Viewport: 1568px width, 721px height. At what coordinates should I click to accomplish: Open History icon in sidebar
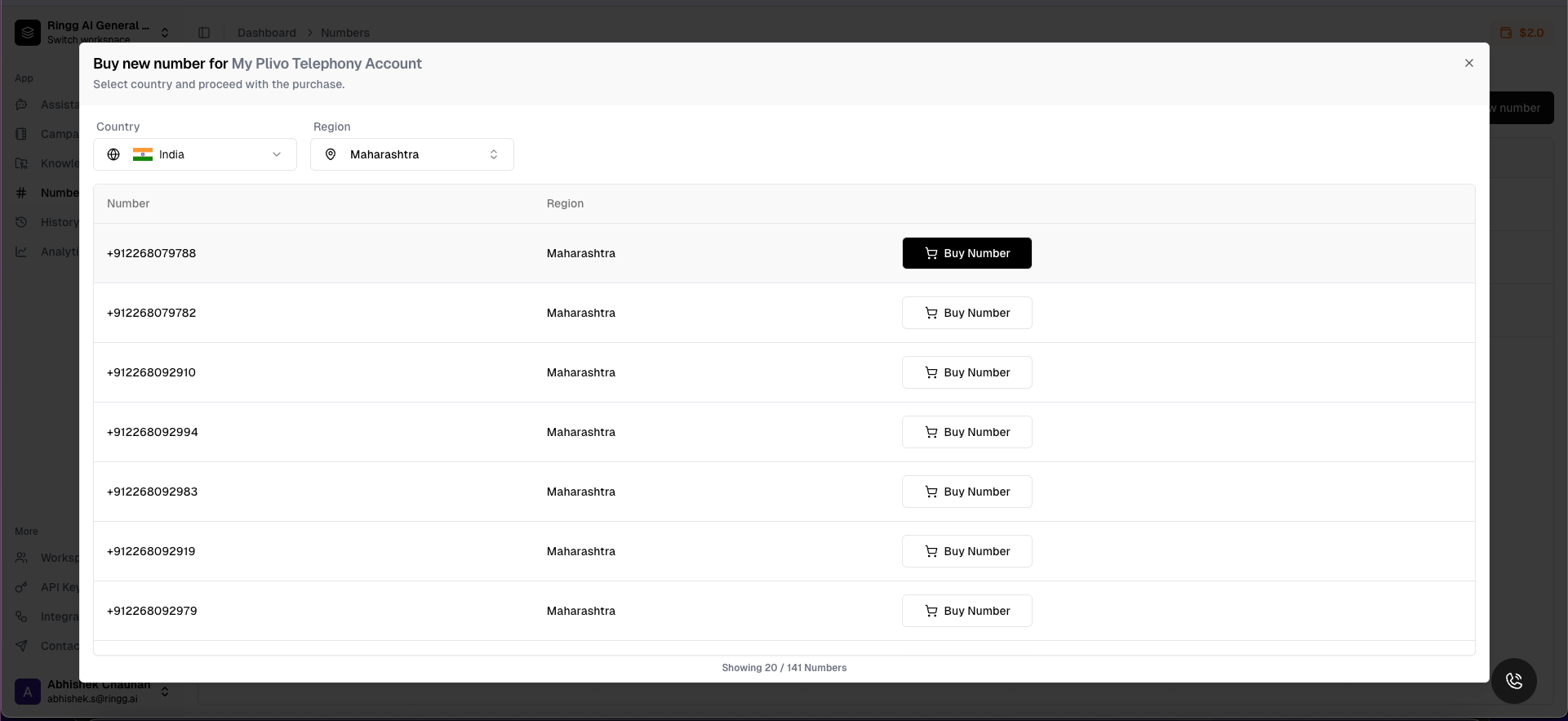22,222
